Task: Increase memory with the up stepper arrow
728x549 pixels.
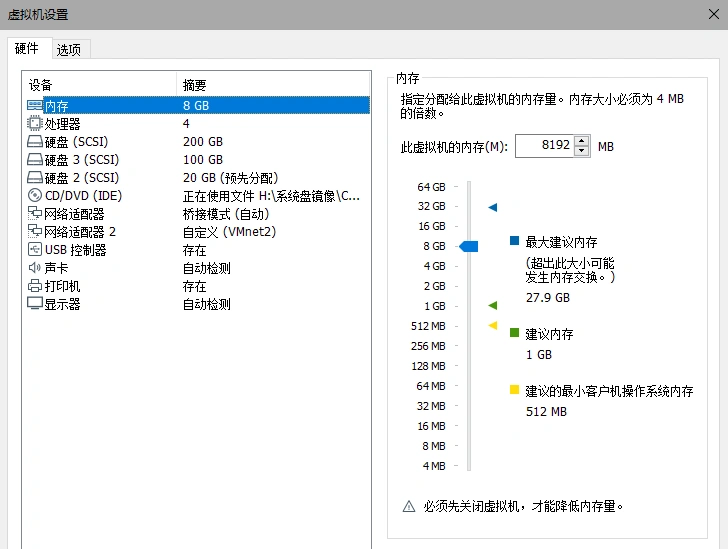Action: click(x=582, y=141)
